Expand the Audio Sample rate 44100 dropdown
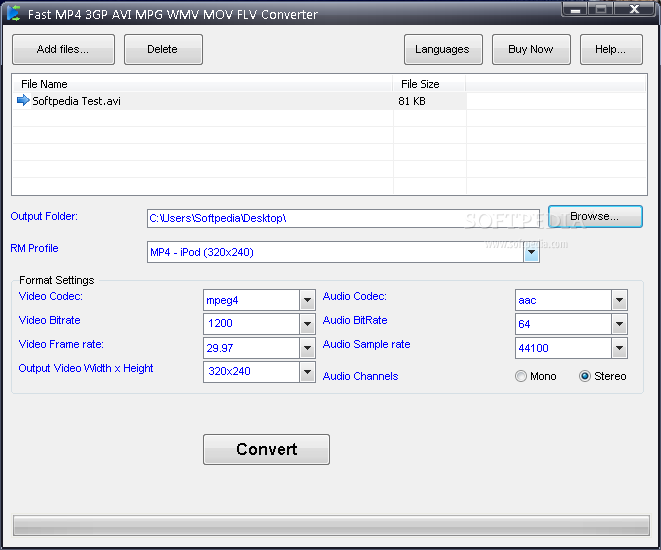Image resolution: width=661 pixels, height=550 pixels. point(619,348)
